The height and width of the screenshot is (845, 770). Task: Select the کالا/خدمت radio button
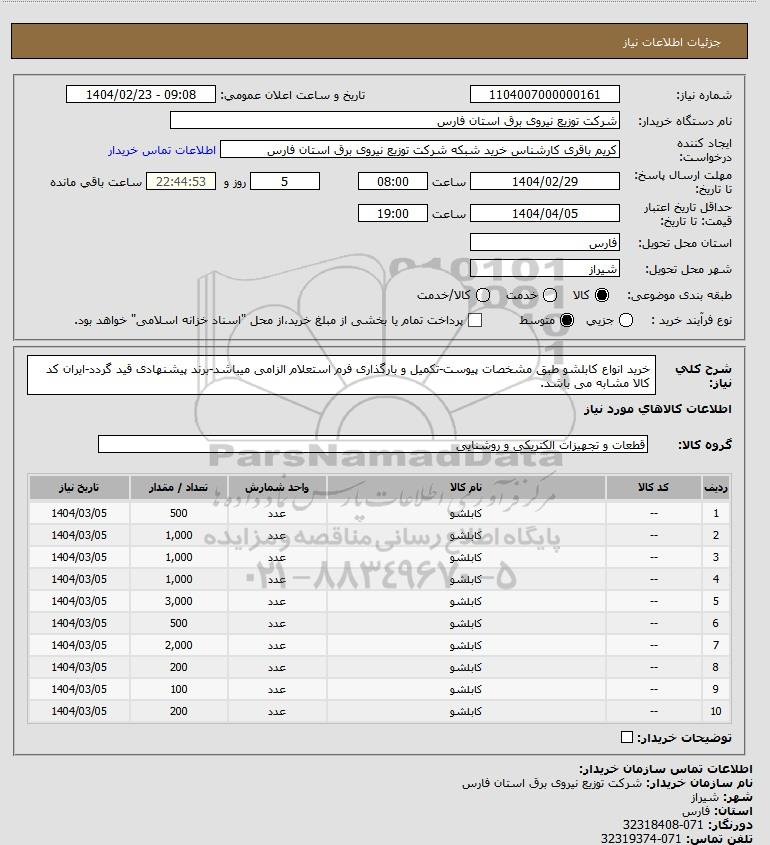coord(483,295)
